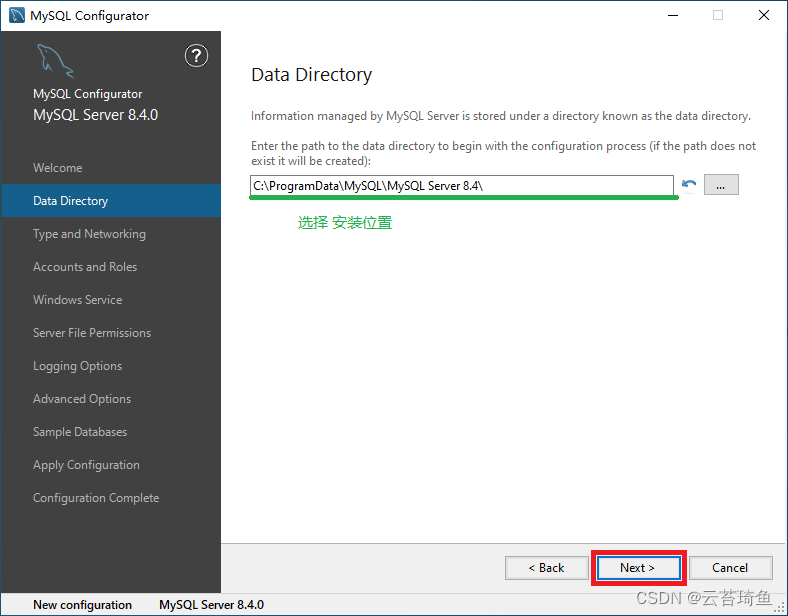Viewport: 788px width, 616px height.
Task: Click the MySQL Configurator title bar icon
Action: tap(17, 16)
